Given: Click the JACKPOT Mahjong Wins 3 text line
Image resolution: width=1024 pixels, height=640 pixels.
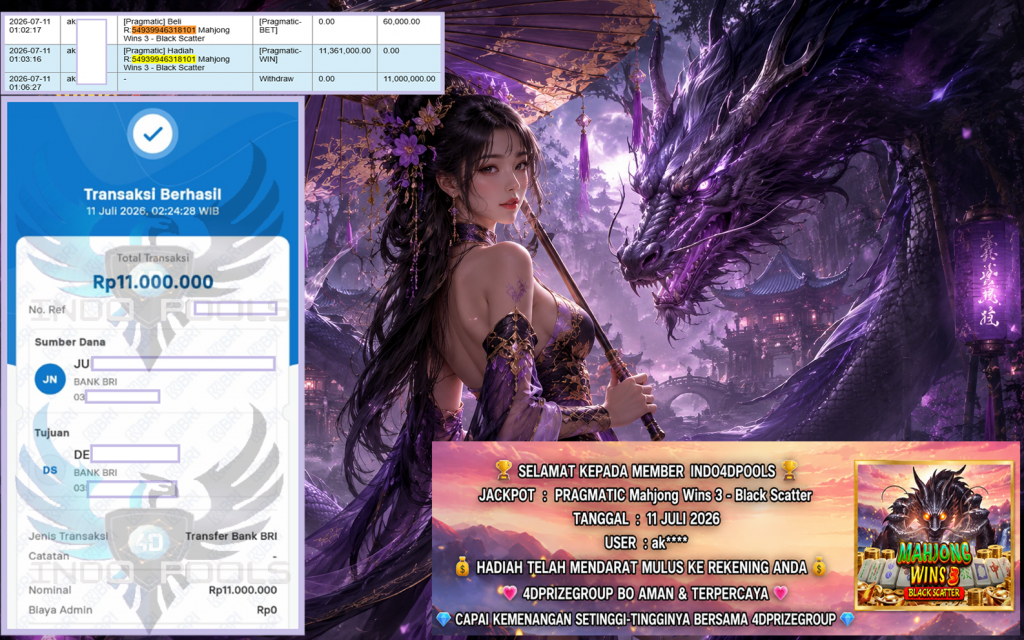Looking at the screenshot, I should [x=645, y=495].
